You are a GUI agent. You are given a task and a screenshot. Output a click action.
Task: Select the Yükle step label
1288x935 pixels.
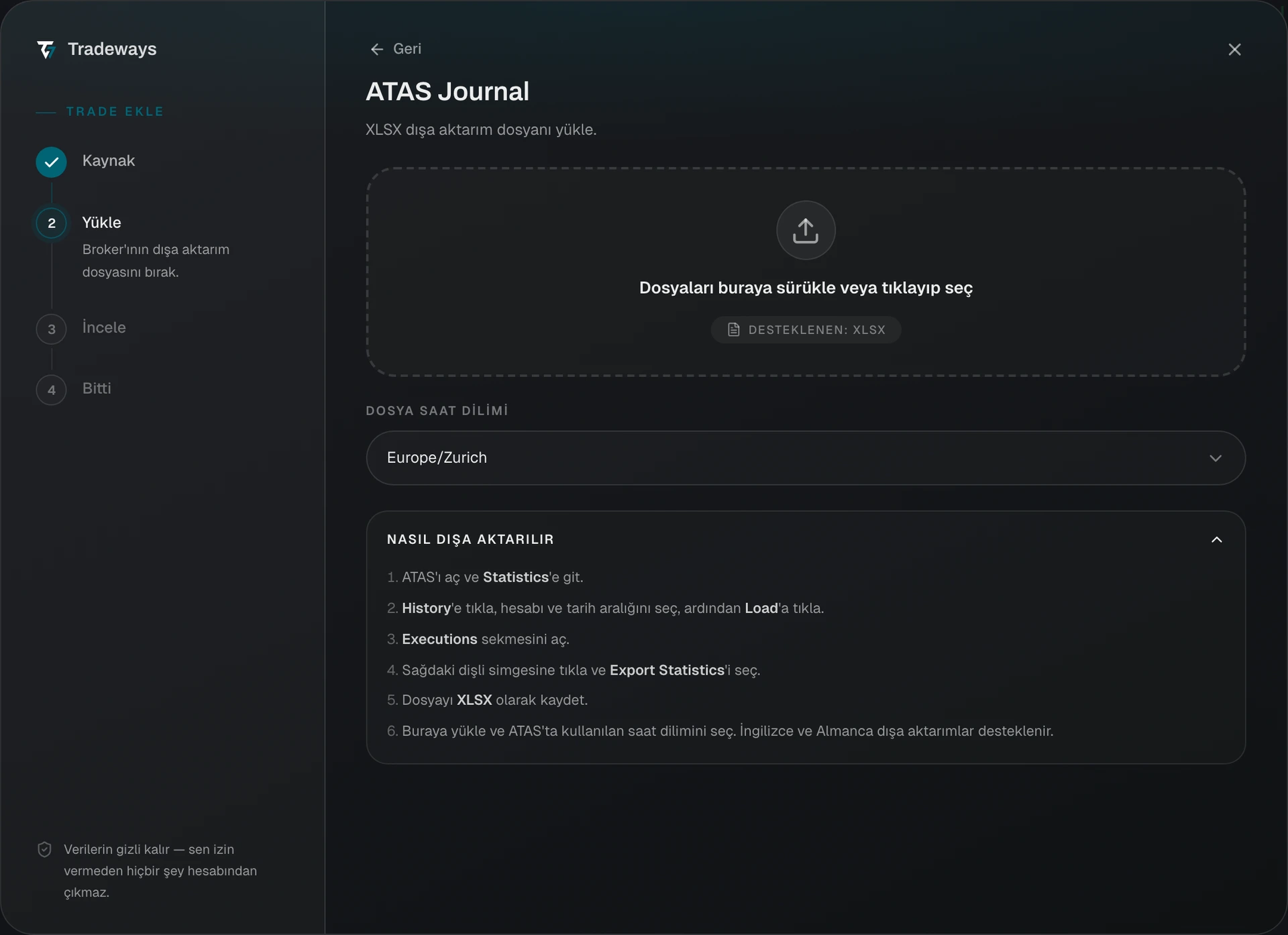tap(102, 223)
